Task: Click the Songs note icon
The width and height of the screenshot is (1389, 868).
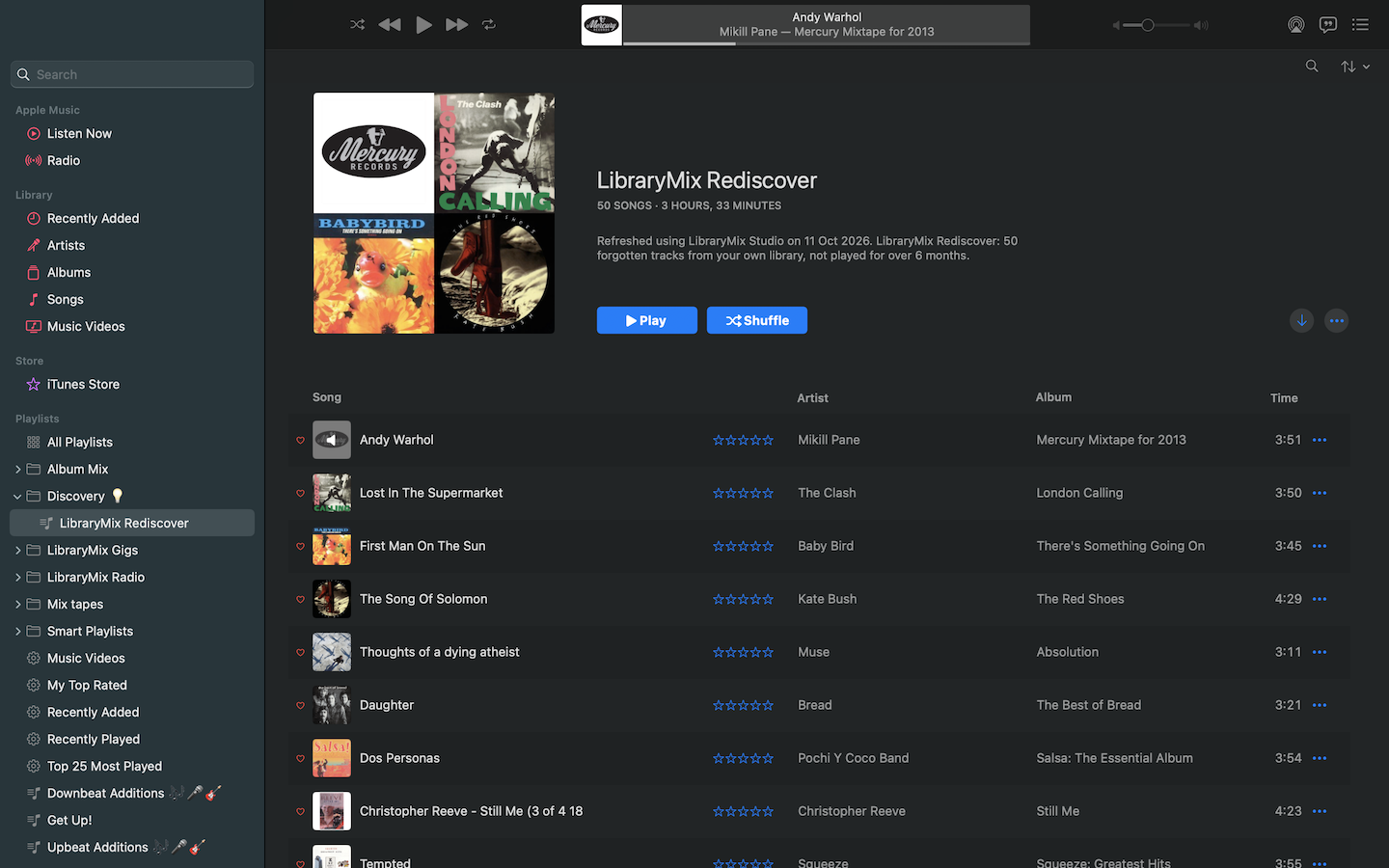Action: (34, 300)
